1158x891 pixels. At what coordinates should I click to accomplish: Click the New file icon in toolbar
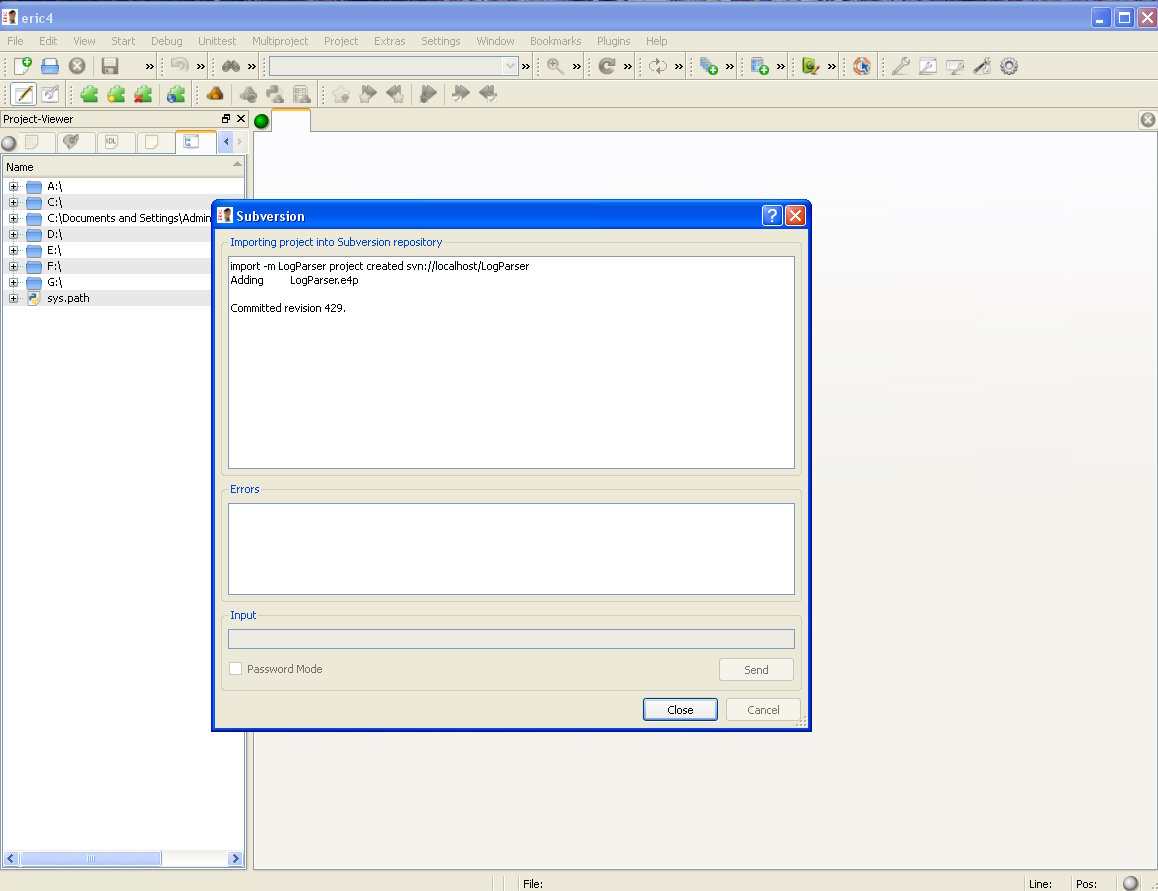(x=22, y=66)
